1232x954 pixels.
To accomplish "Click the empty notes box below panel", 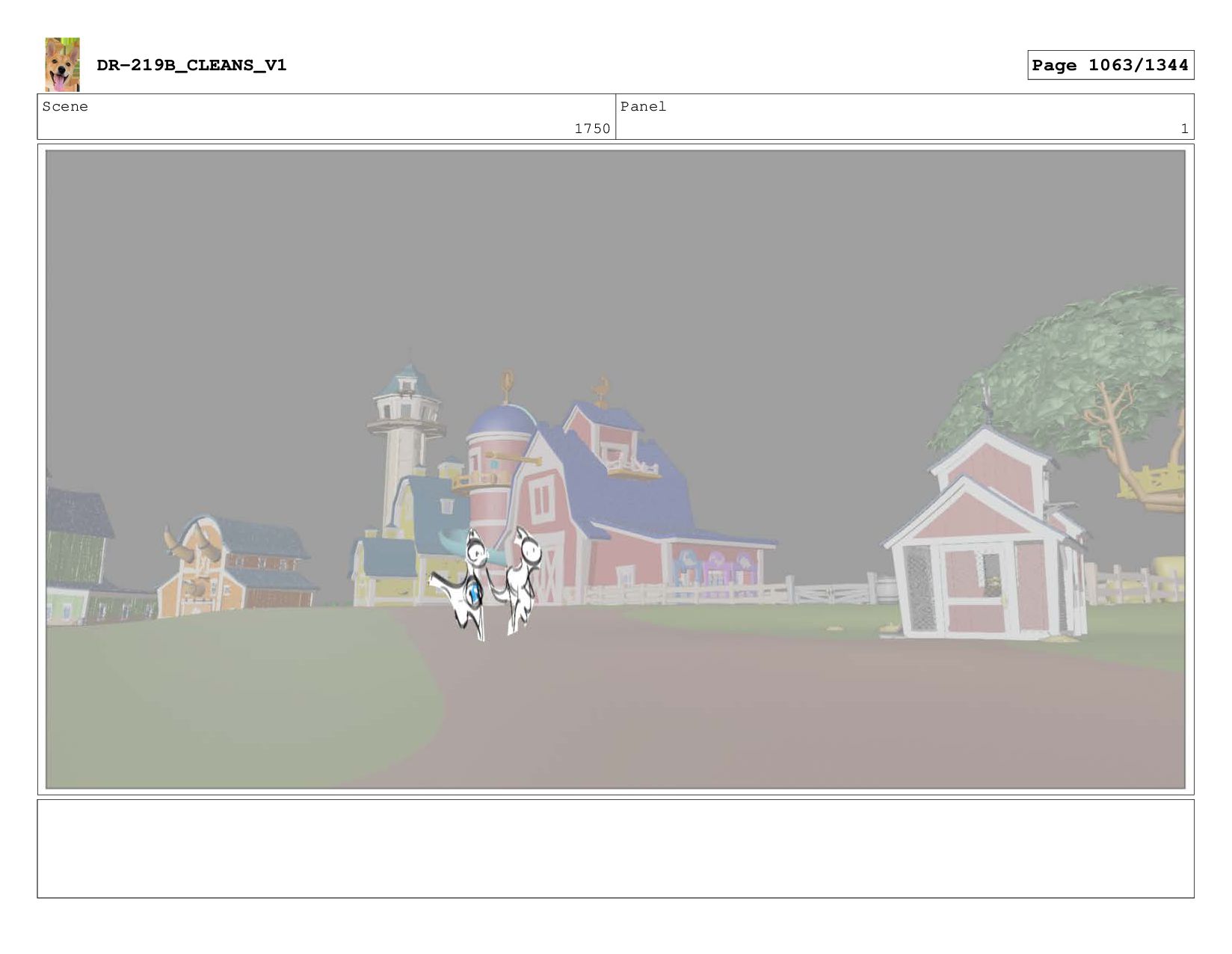I will point(615,849).
